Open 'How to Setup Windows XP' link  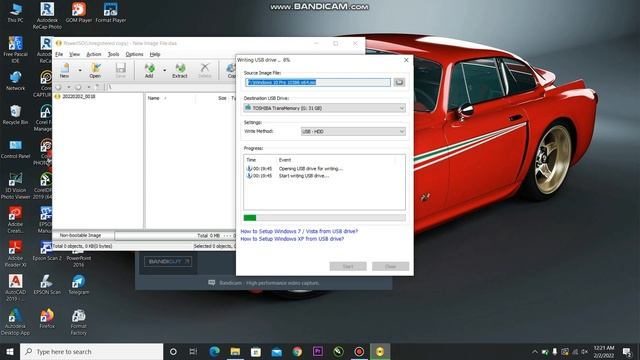coord(292,239)
